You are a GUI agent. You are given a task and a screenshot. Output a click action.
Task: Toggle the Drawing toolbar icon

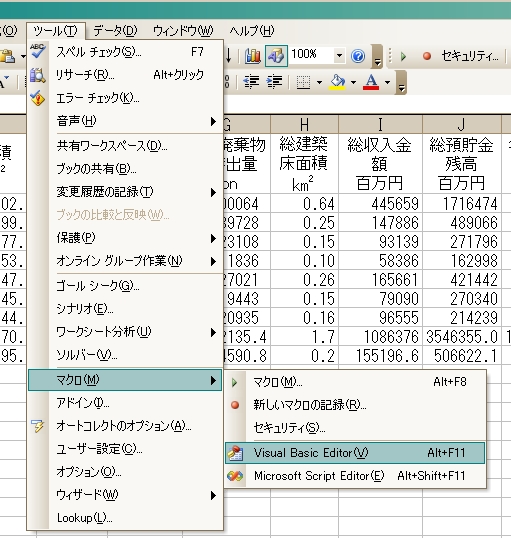click(x=276, y=56)
